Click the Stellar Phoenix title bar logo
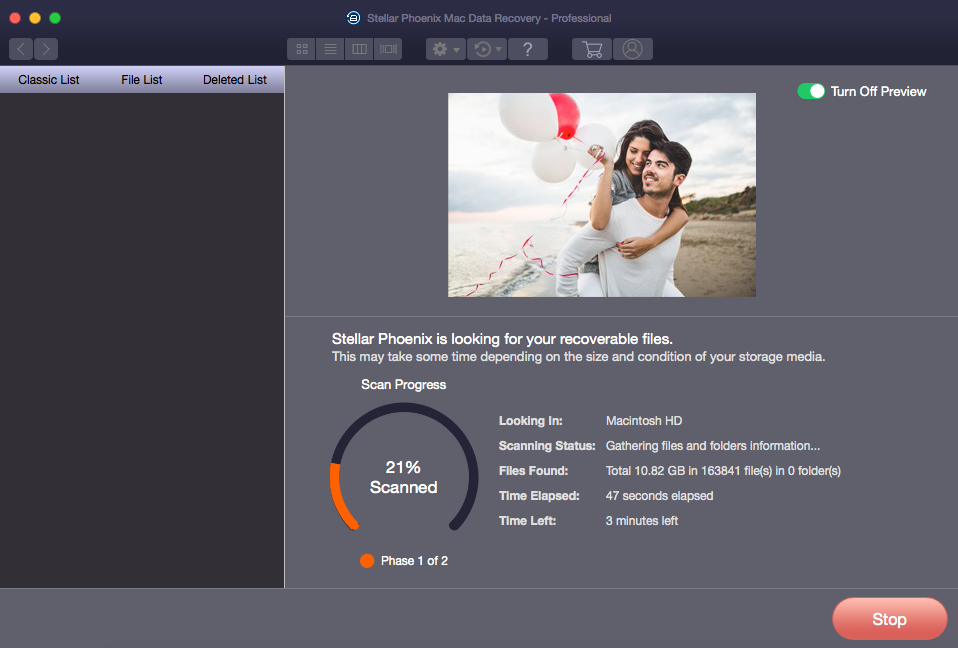958x648 pixels. [x=353, y=18]
